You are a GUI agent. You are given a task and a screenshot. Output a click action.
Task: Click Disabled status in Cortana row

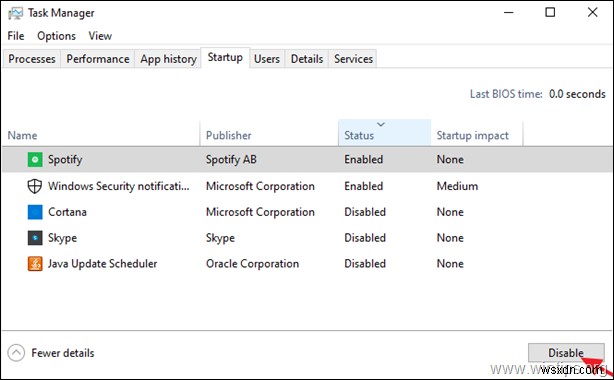coord(365,212)
